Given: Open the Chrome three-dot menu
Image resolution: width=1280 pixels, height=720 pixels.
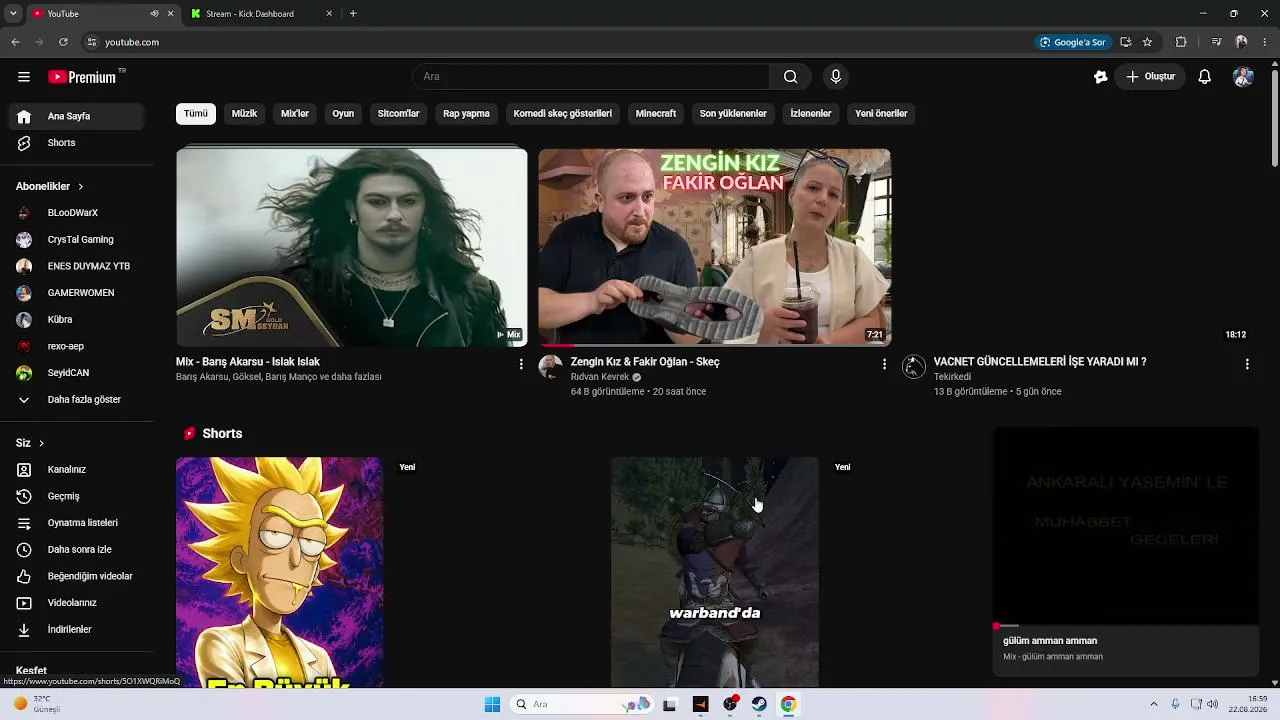Looking at the screenshot, I should (1266, 42).
